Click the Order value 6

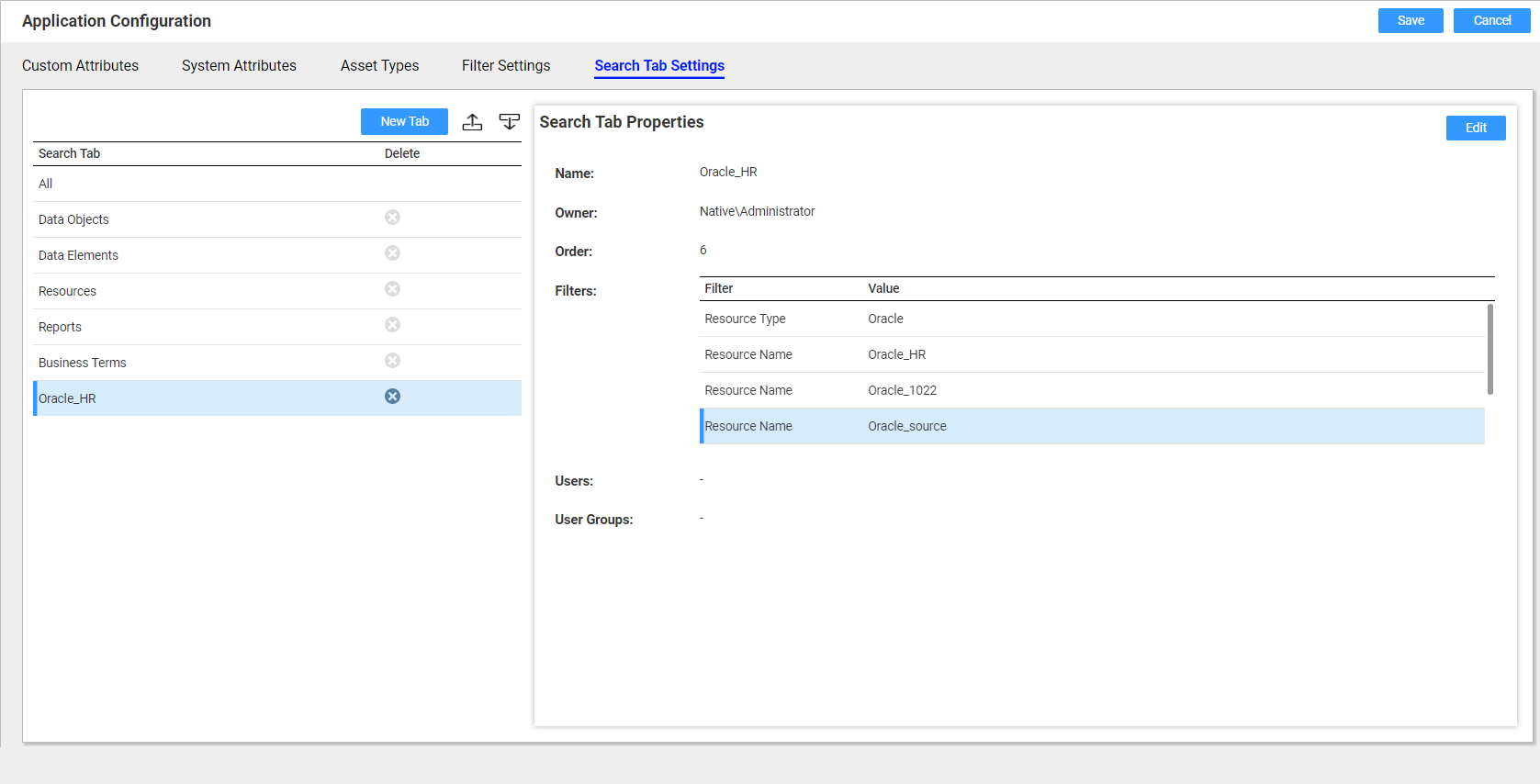coord(703,250)
